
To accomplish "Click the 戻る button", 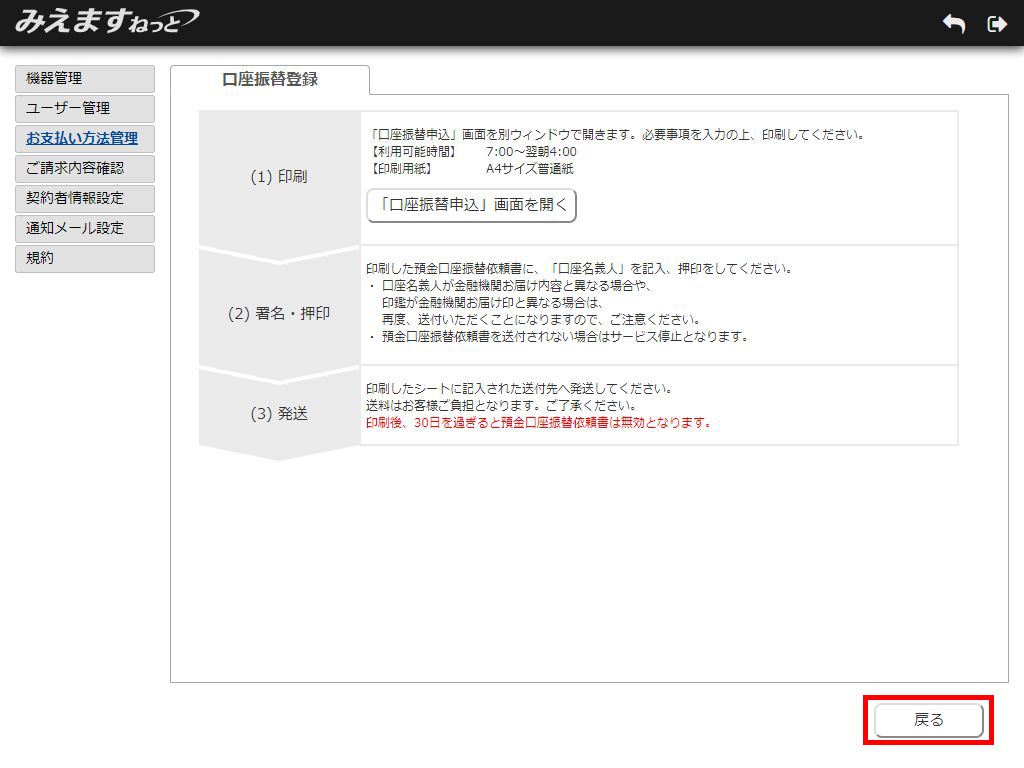I will 928,720.
